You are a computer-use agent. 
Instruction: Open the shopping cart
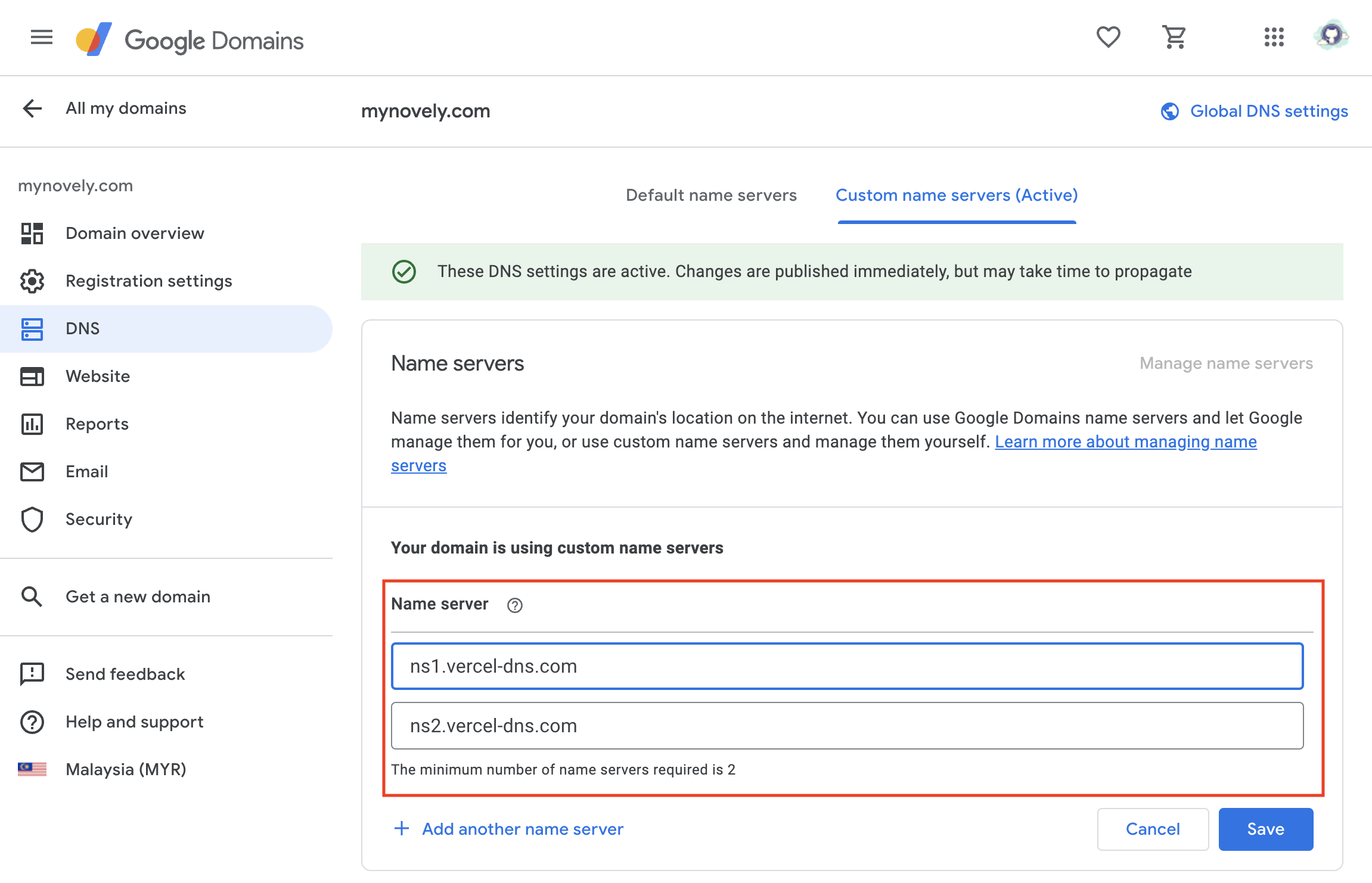coord(1174,38)
